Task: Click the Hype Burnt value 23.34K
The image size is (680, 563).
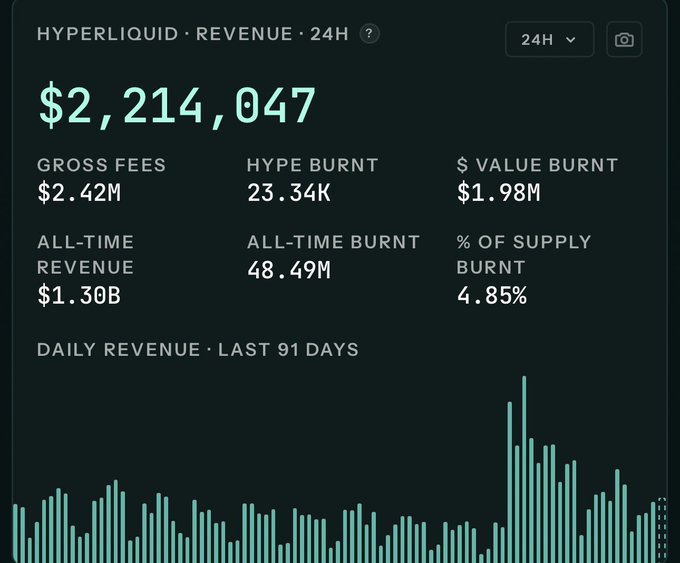Action: pos(289,193)
